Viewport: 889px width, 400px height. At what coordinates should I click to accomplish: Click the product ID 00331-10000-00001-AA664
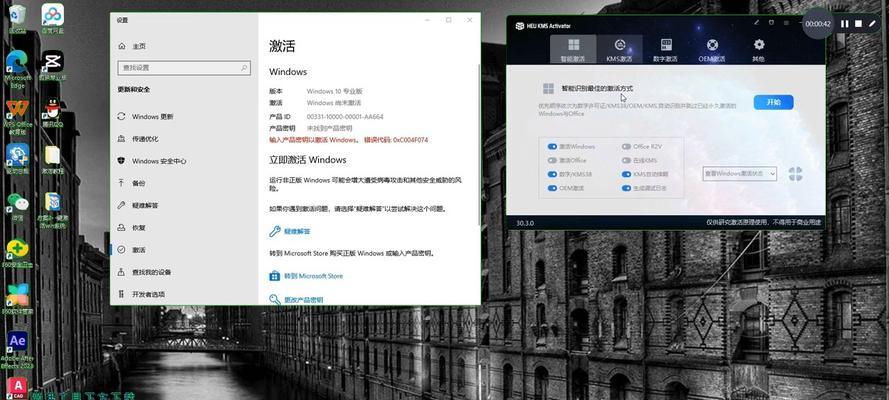[345, 116]
